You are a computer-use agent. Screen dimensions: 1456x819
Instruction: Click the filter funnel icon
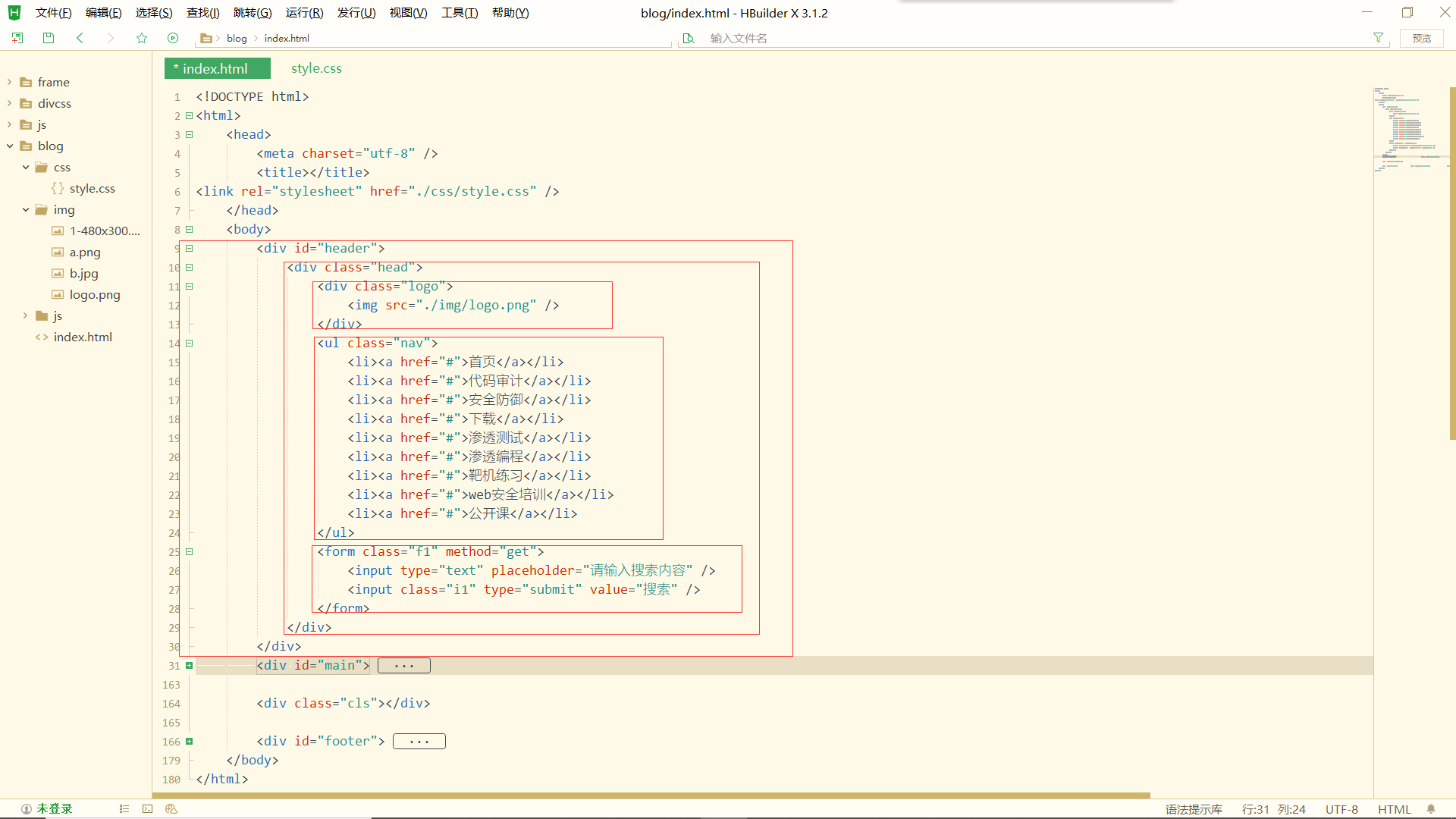(1378, 38)
